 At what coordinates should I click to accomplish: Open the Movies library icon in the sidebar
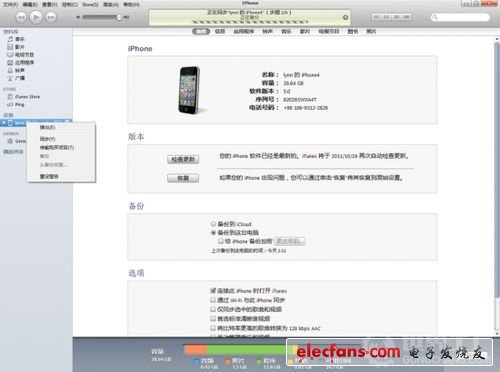click(x=10, y=47)
